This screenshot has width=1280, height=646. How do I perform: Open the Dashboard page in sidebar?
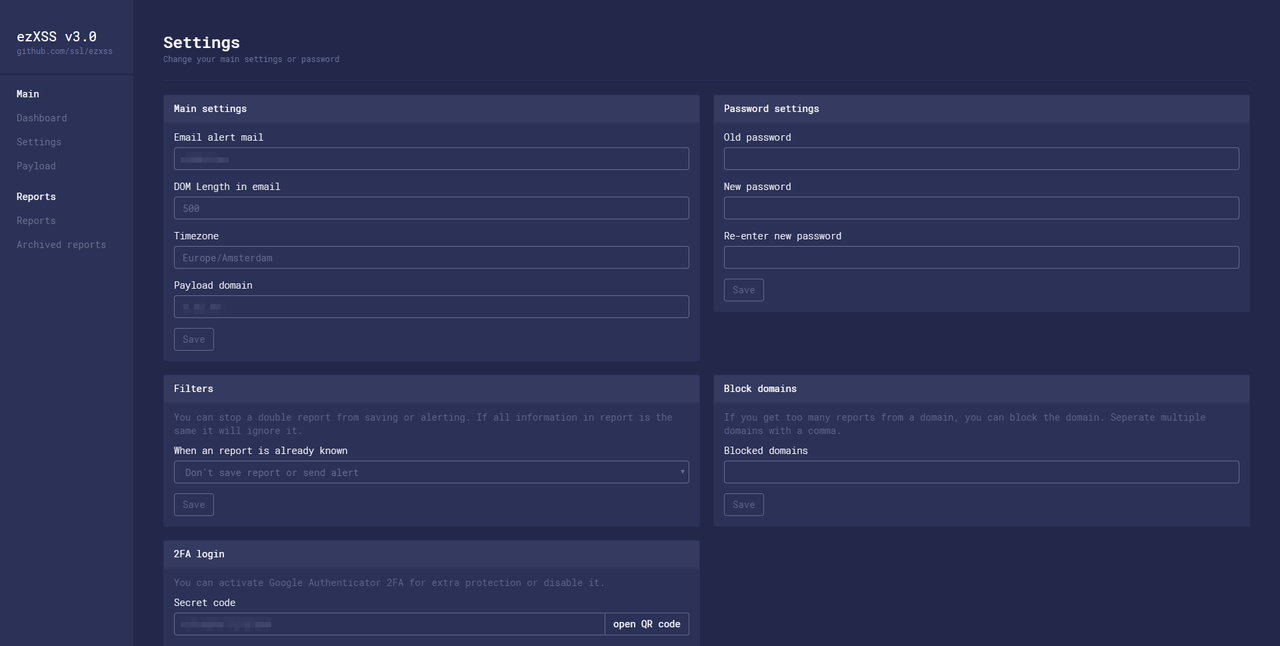pos(42,118)
